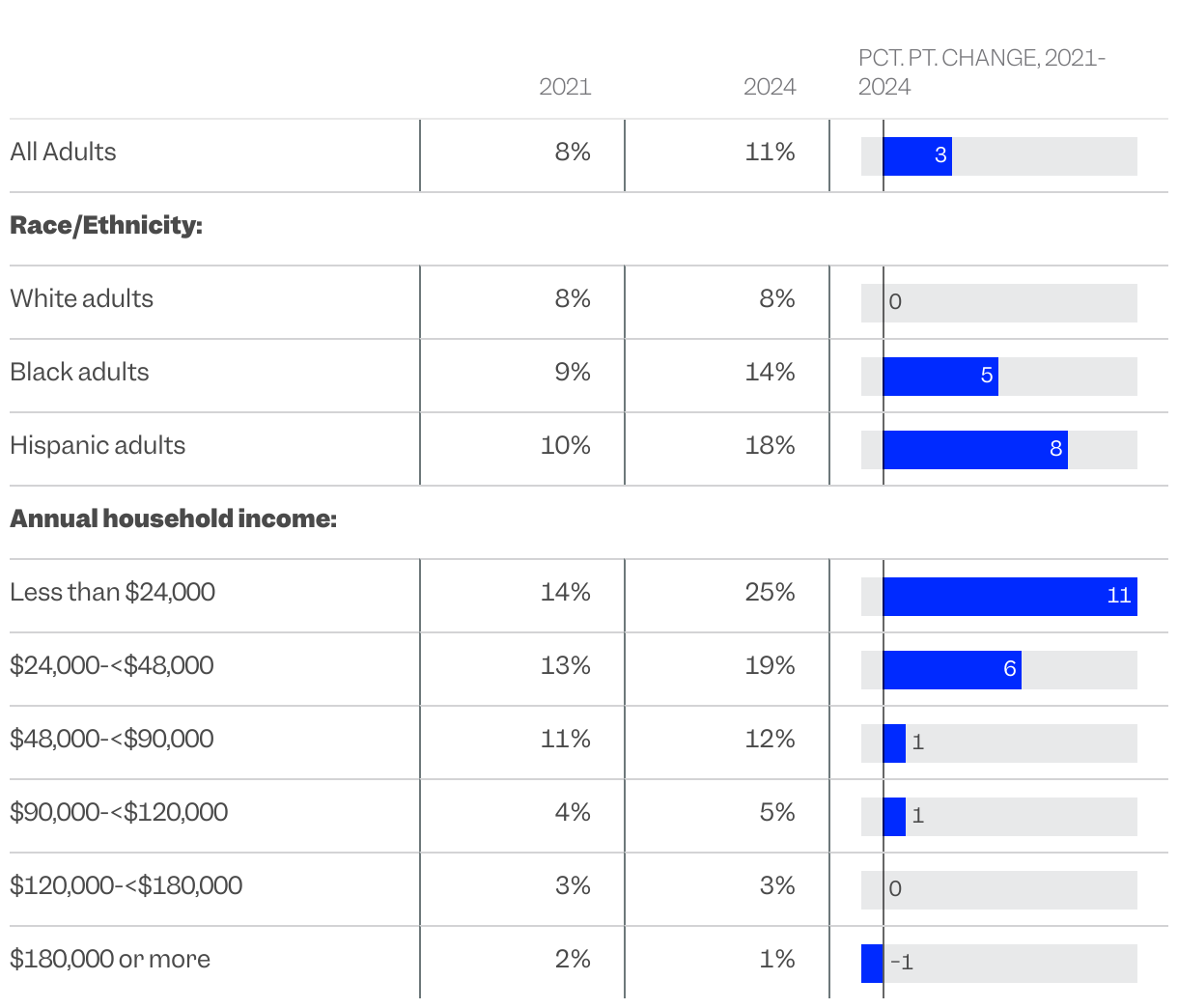1178x1008 pixels.
Task: Click the 25% value in the 2024 column
Action: [x=770, y=592]
